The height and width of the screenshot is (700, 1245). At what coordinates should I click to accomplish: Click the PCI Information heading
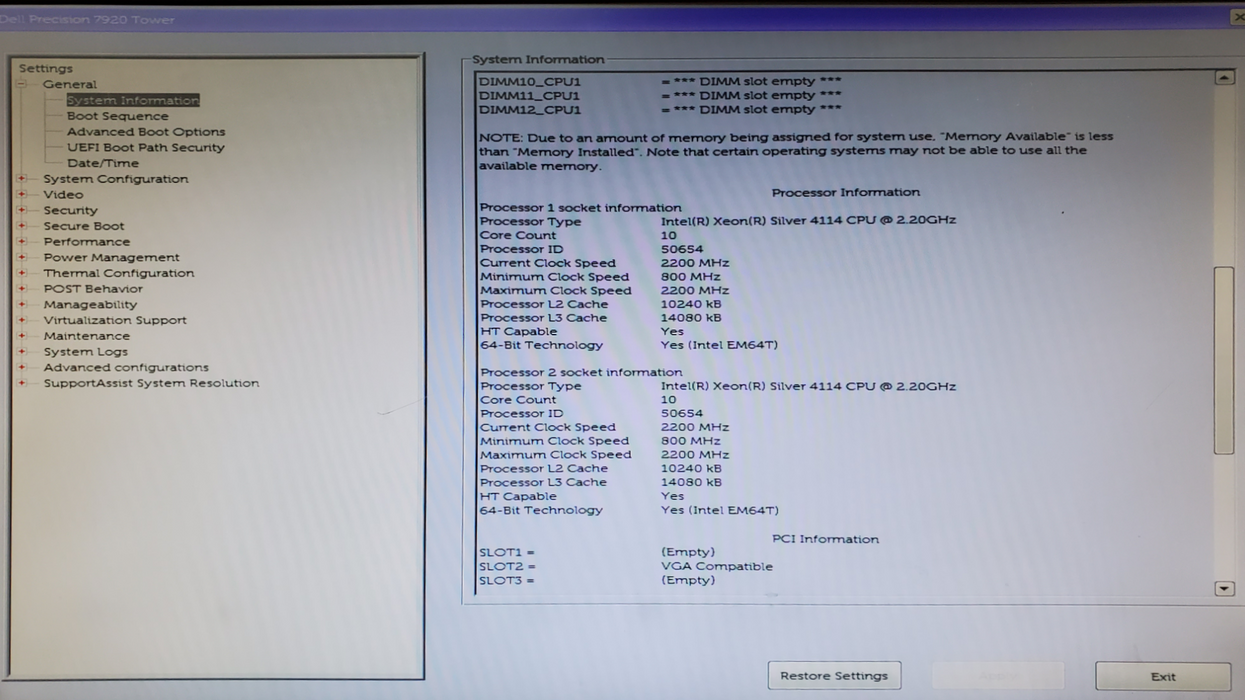pyautogui.click(x=825, y=539)
